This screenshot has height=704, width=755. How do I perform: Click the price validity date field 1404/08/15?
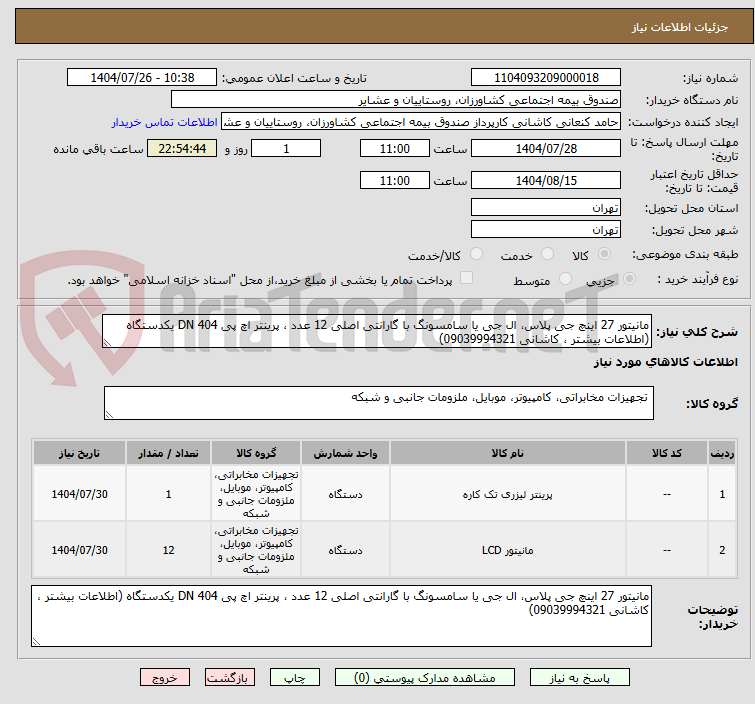tap(545, 181)
